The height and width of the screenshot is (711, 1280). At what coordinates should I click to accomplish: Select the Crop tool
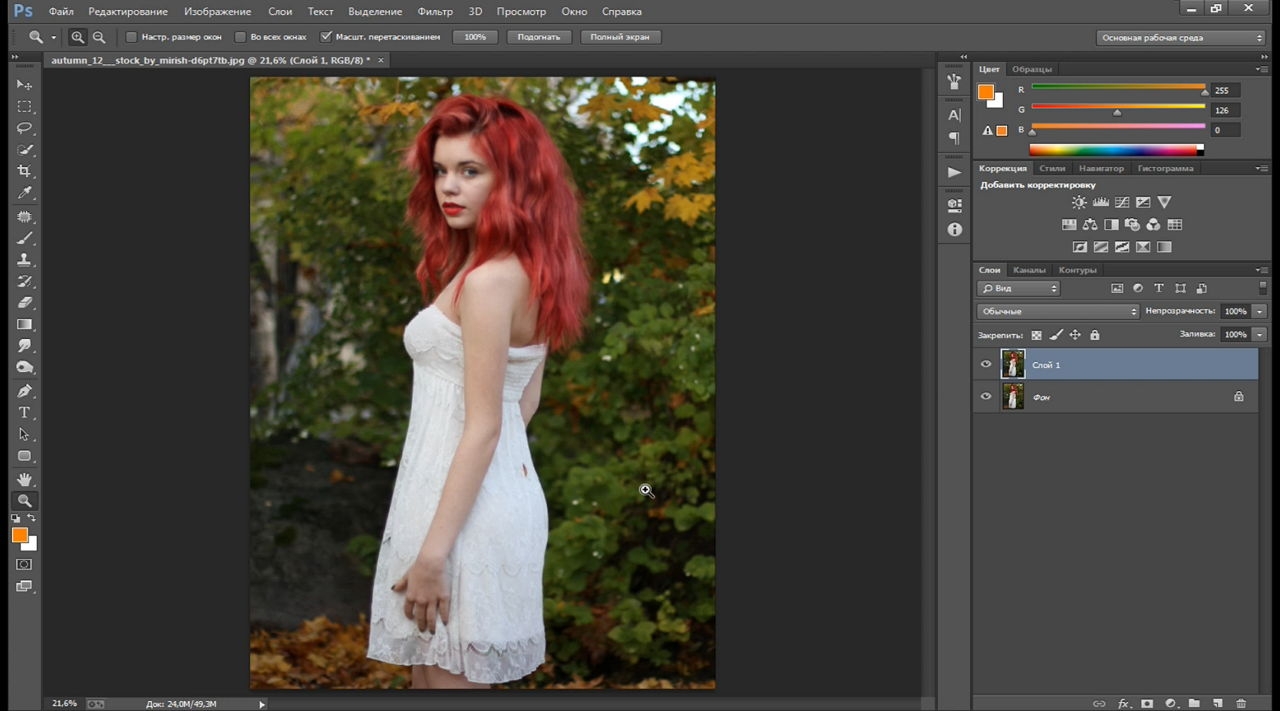[x=25, y=172]
